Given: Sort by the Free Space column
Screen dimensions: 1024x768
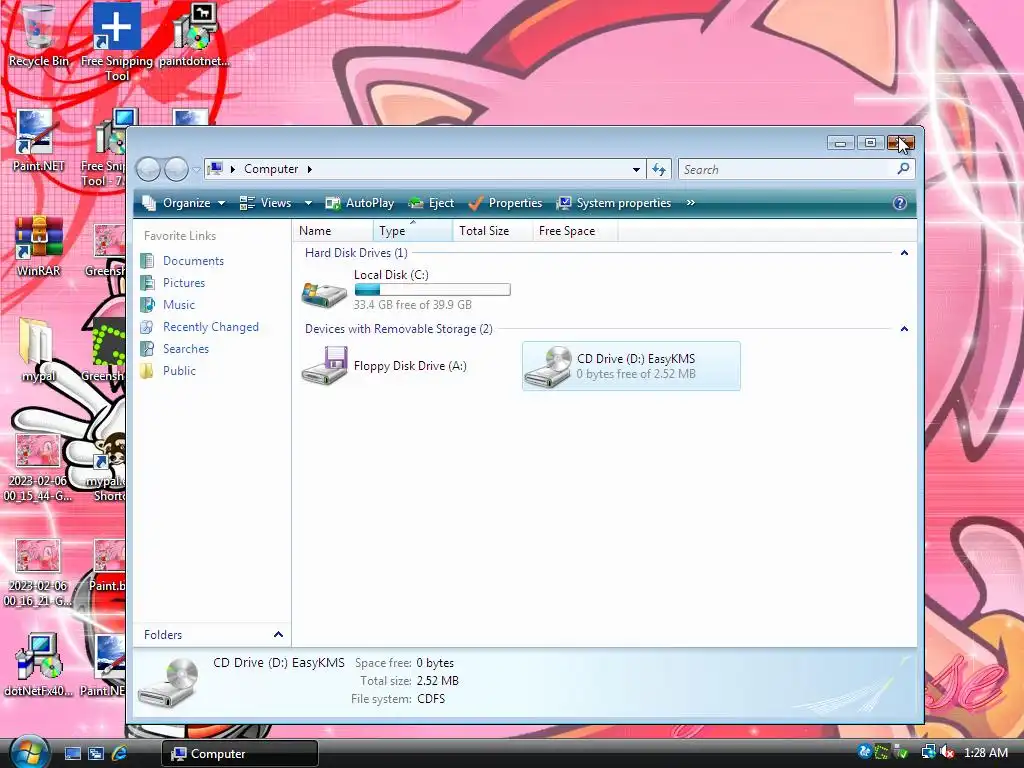Looking at the screenshot, I should pos(575,231).
